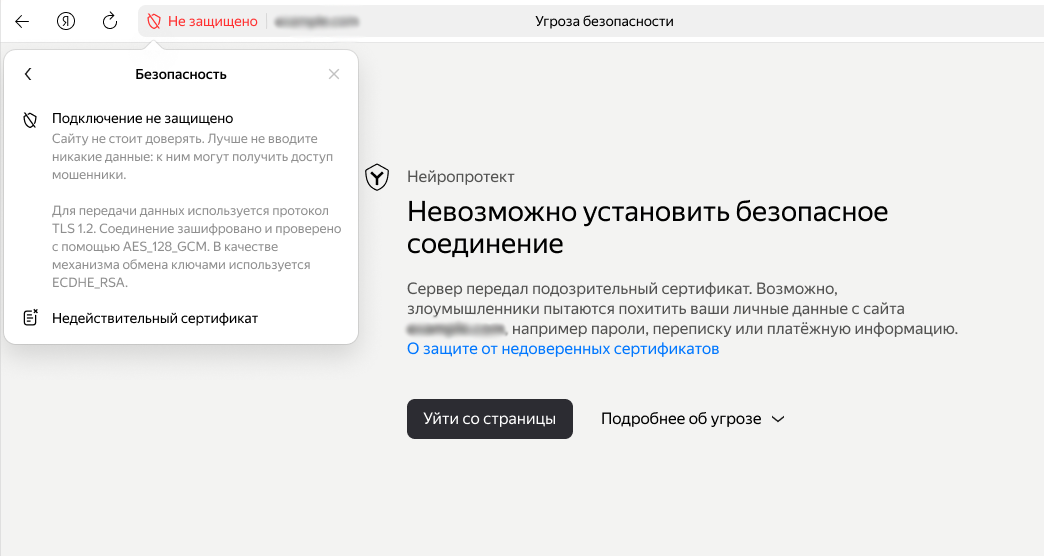Click the red Не защищено label
The image size is (1044, 556).
212,21
